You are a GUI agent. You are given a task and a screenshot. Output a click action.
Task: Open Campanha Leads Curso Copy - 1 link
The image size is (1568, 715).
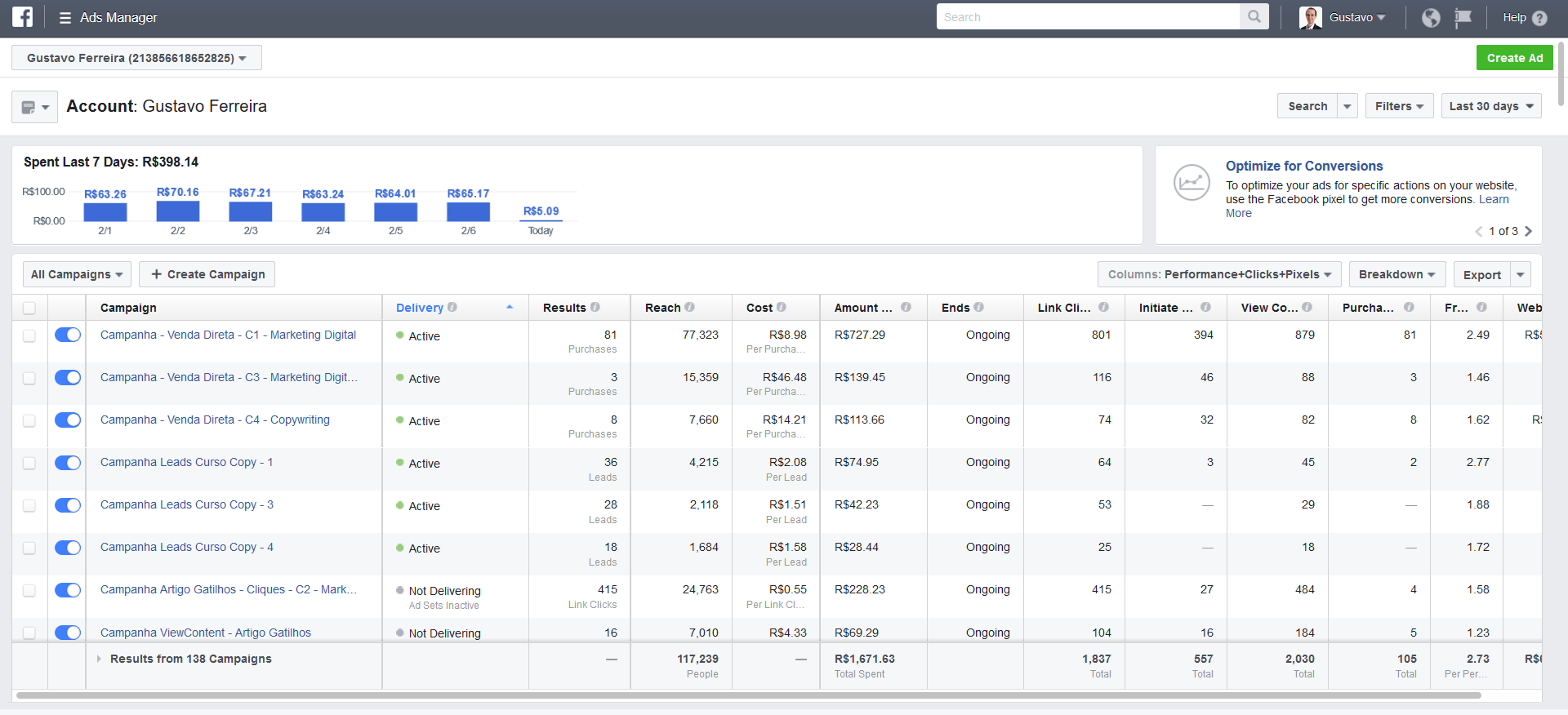click(186, 462)
